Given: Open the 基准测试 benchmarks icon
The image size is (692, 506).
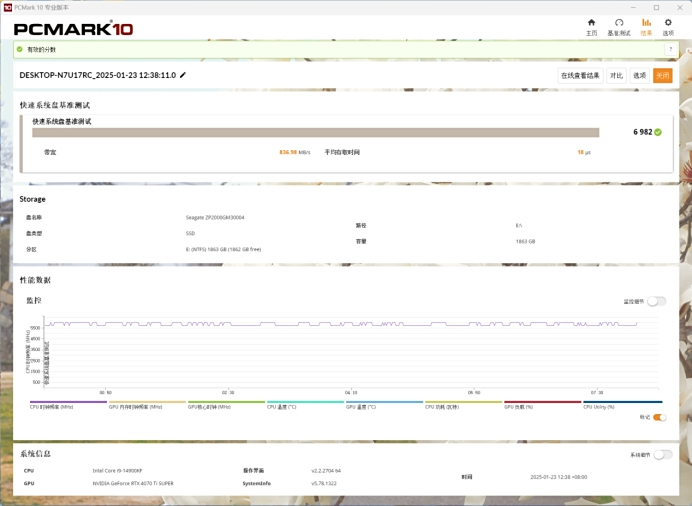Looking at the screenshot, I should tap(619, 23).
